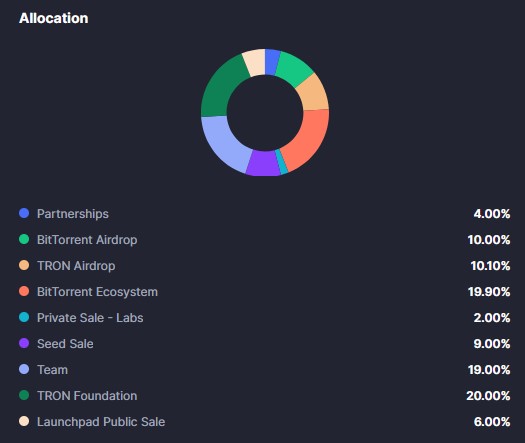Click the 10.10% TRON Airdrop value
This screenshot has height=443, width=525.
pos(490,266)
